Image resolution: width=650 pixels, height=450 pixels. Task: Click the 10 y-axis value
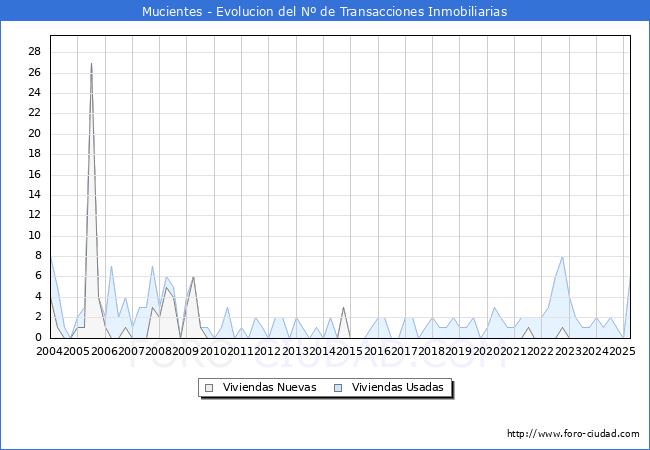click(35, 235)
